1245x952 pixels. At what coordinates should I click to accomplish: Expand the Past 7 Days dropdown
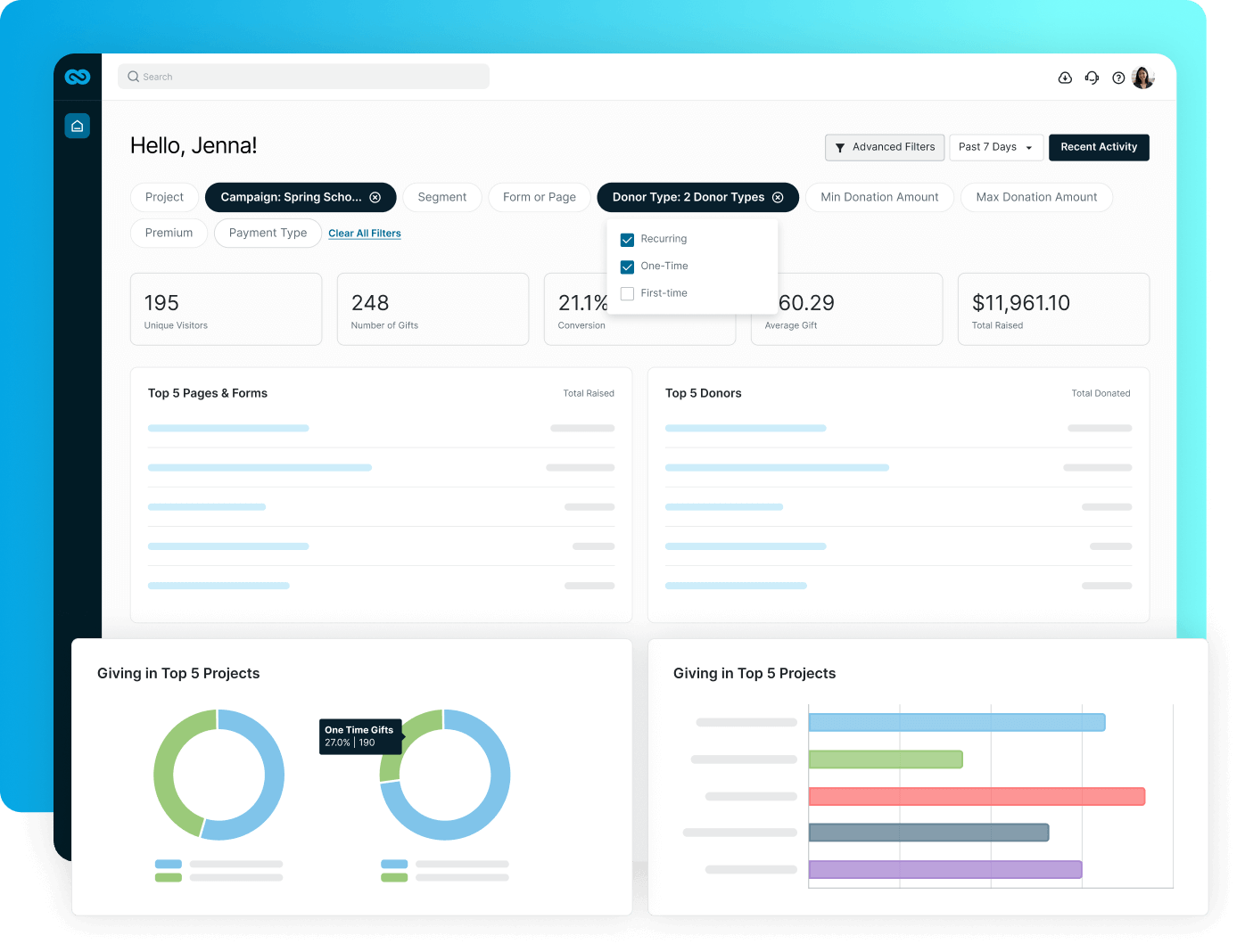(x=995, y=147)
